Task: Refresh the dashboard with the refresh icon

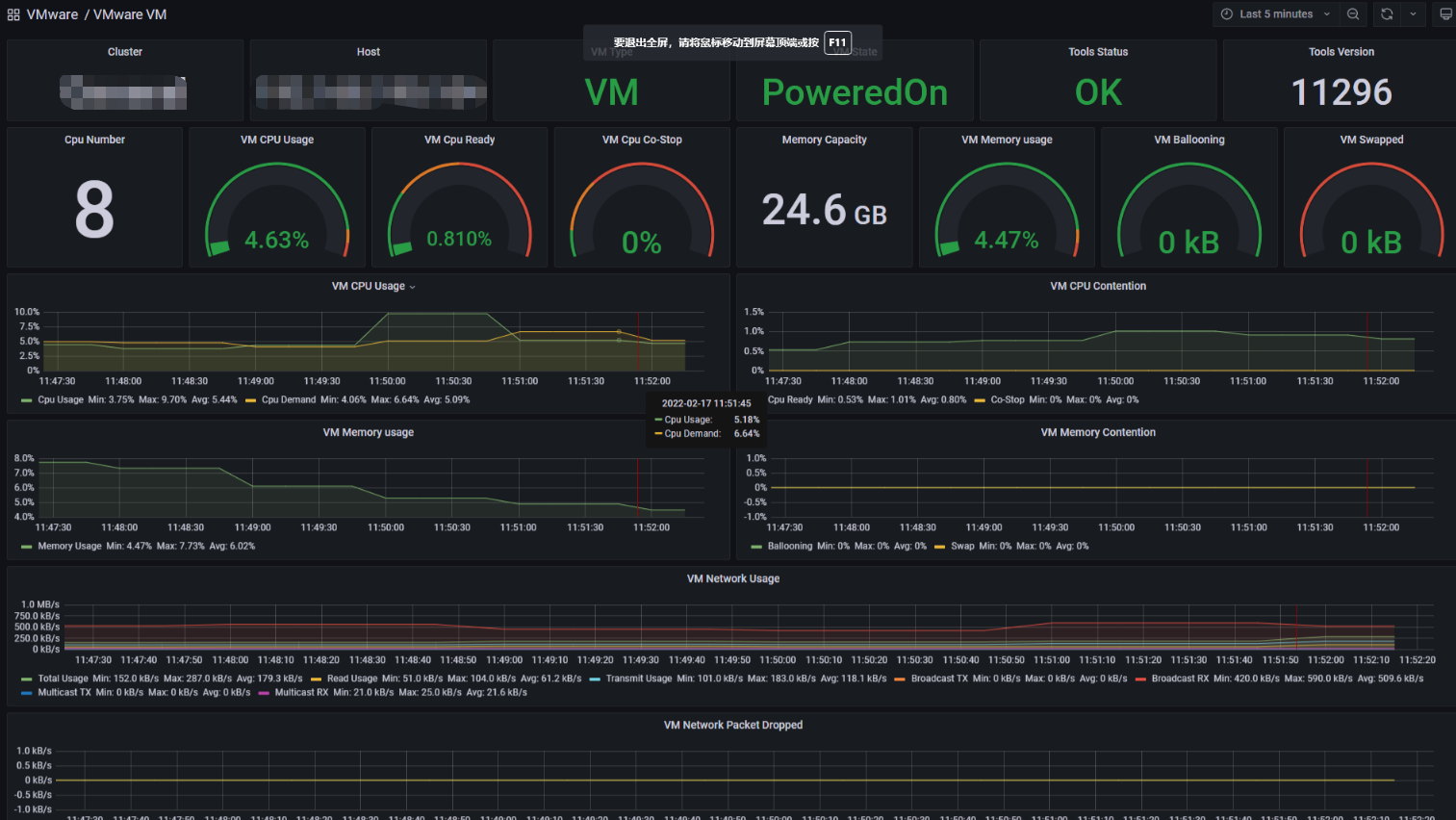Action: click(x=1387, y=14)
